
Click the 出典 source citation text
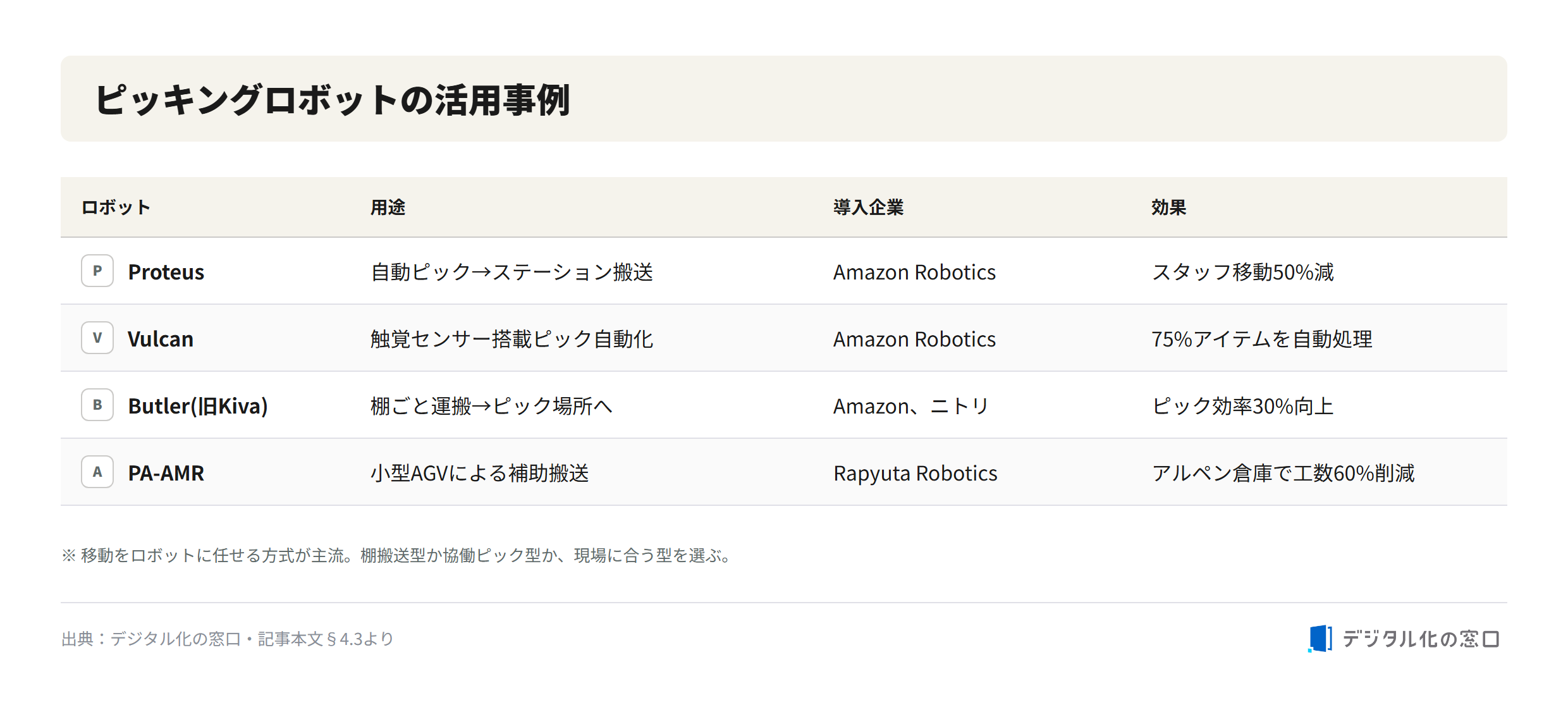[x=228, y=639]
